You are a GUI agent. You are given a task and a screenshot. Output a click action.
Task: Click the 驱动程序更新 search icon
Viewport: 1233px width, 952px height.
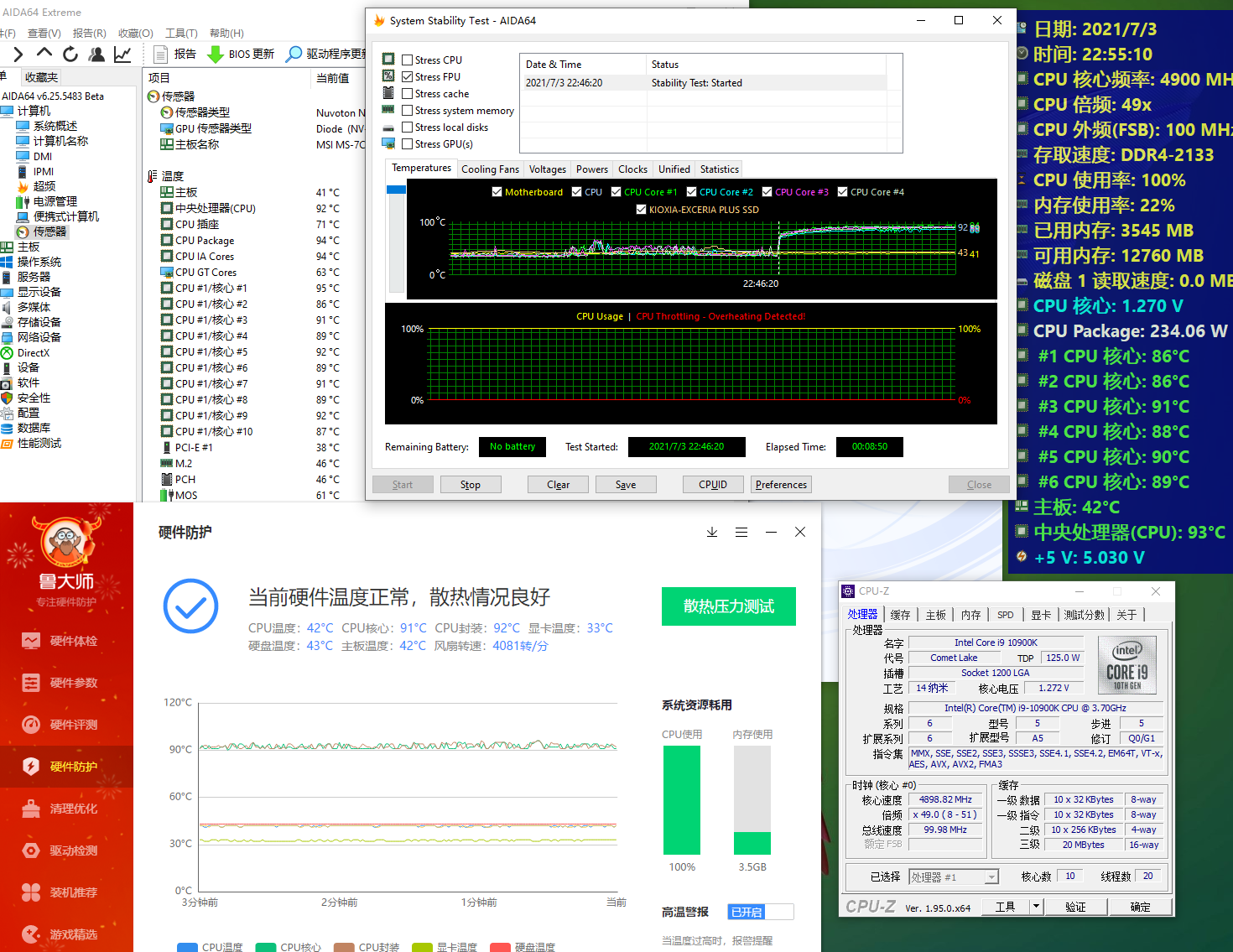click(294, 54)
